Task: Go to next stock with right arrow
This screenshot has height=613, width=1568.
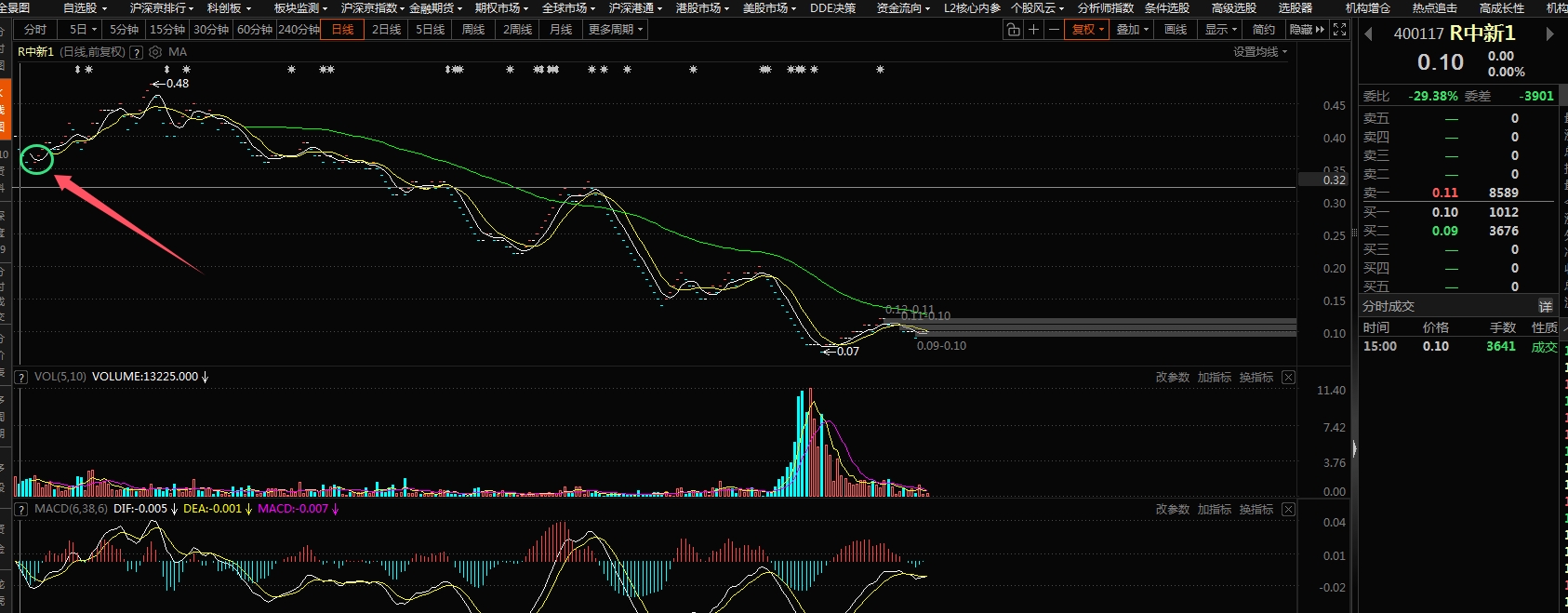Action: tap(1549, 34)
